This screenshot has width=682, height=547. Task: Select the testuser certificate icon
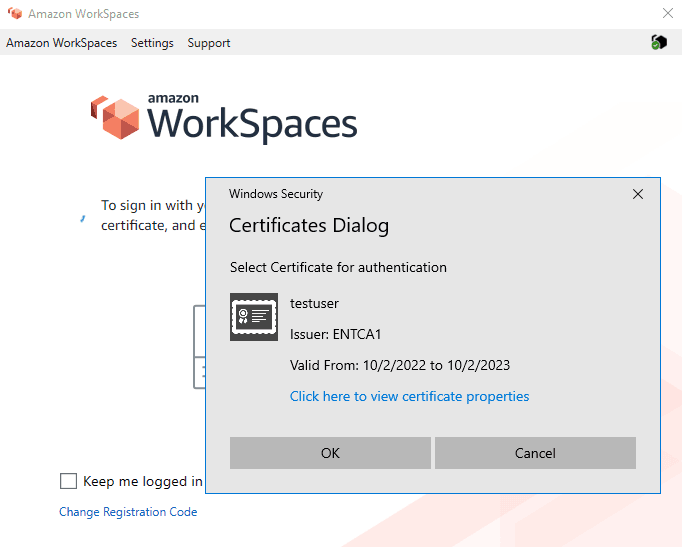[x=254, y=317]
